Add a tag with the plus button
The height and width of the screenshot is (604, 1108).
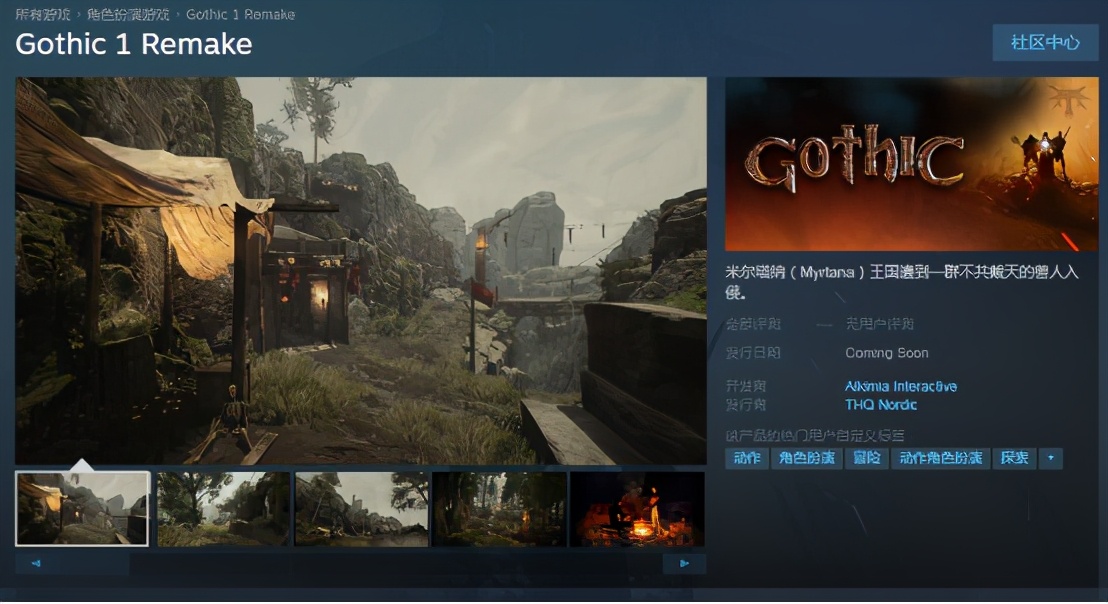1051,458
